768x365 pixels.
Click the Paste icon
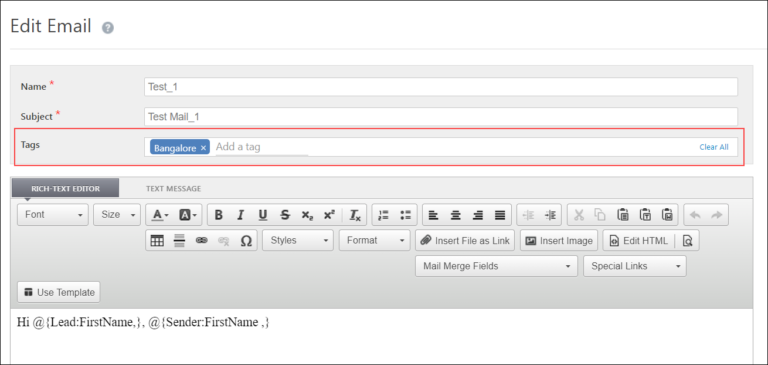(623, 215)
